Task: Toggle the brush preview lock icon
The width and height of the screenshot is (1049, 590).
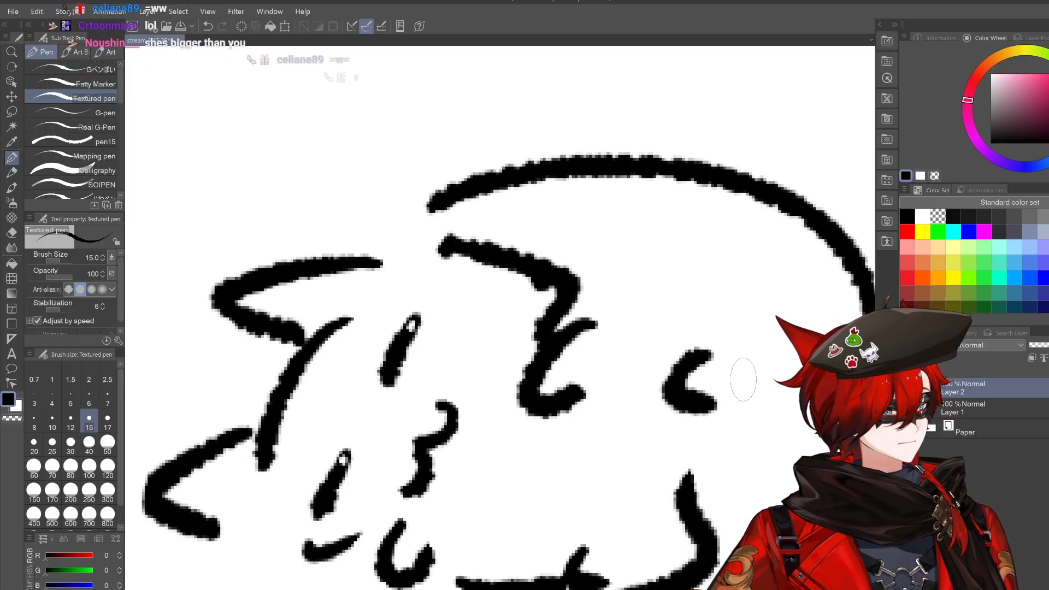Action: click(x=116, y=241)
